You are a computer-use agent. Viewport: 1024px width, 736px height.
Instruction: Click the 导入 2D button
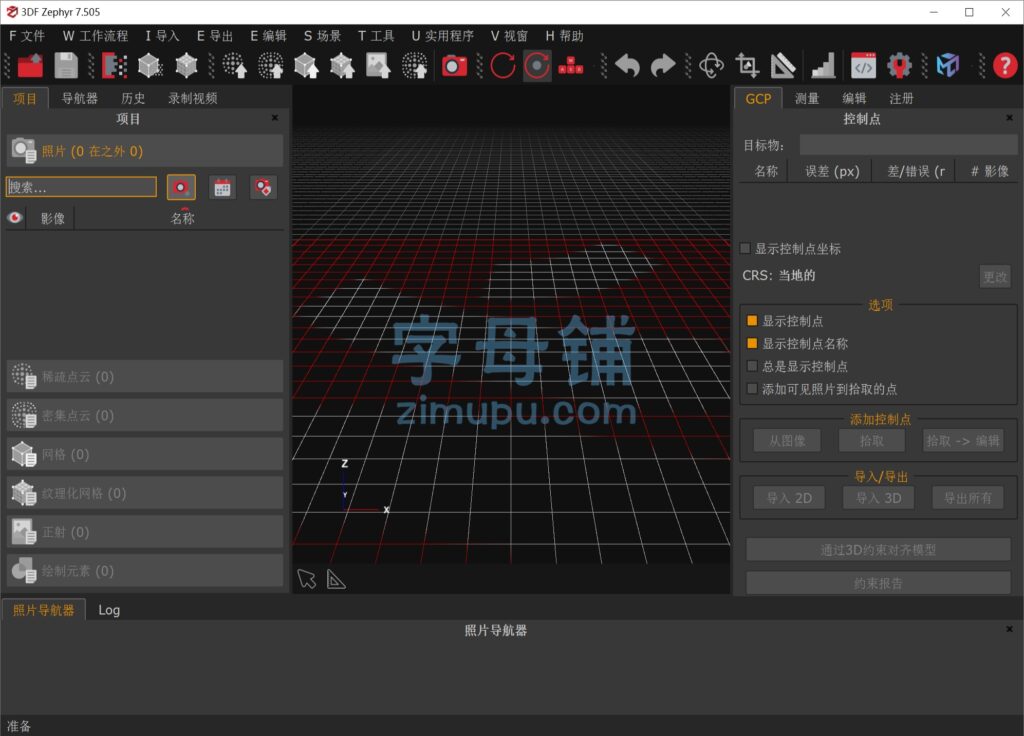click(790, 498)
